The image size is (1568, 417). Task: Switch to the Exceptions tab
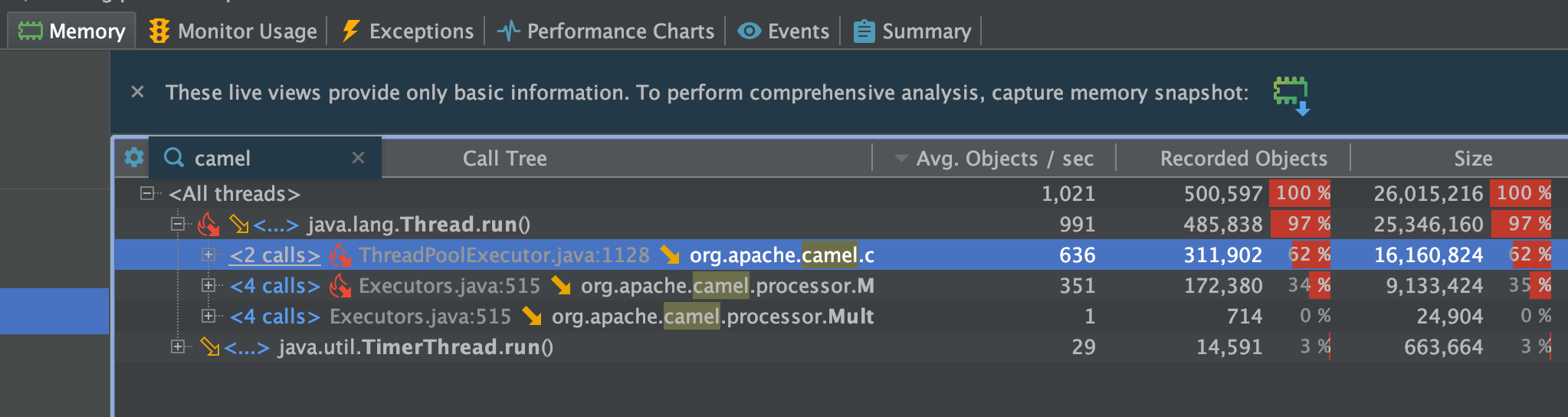pos(408,31)
